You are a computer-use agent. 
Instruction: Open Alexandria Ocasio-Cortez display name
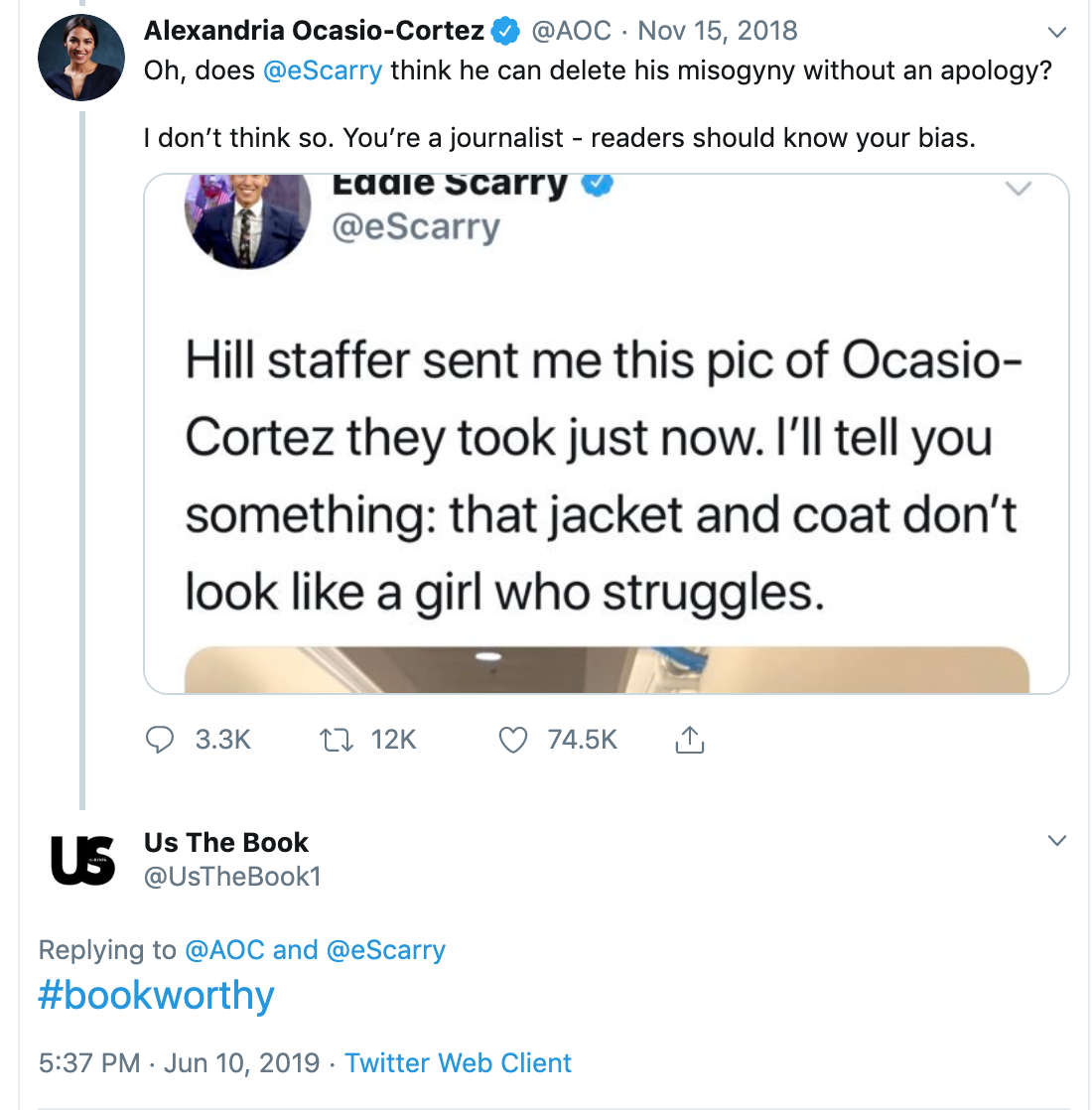[x=314, y=31]
